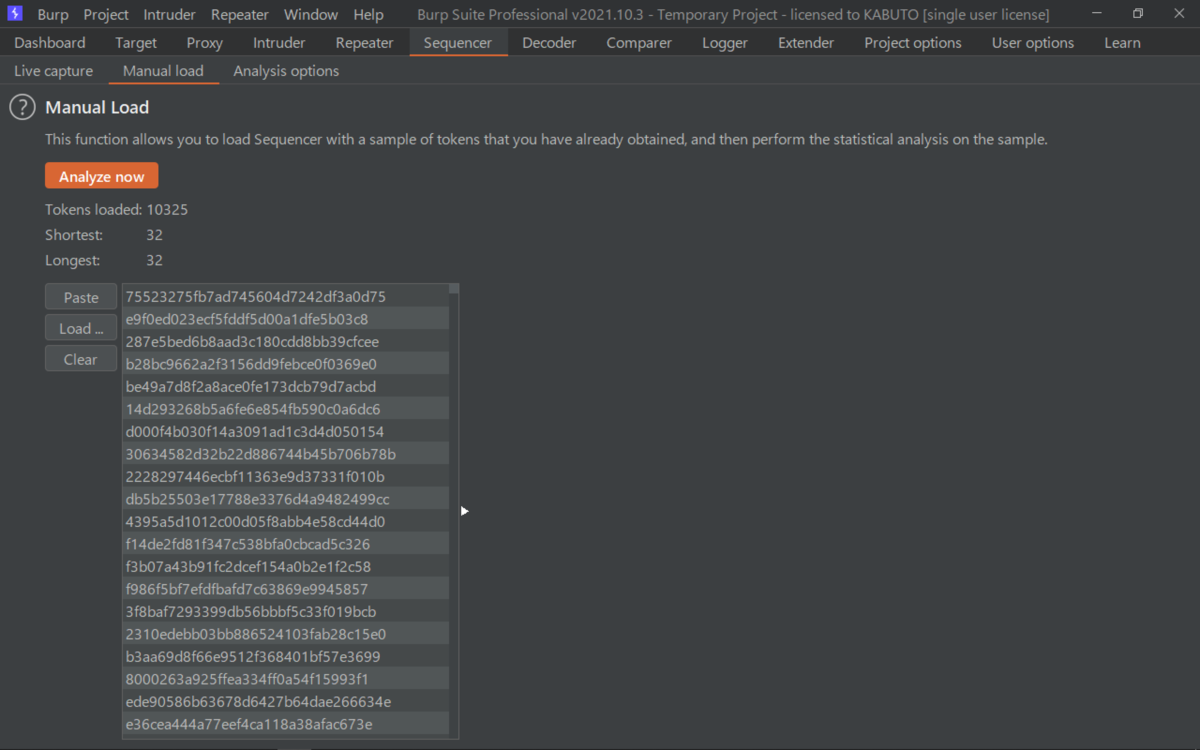Select token 8000263a925ffea334ff0a54f15993f1
This screenshot has width=1200, height=750.
(286, 679)
